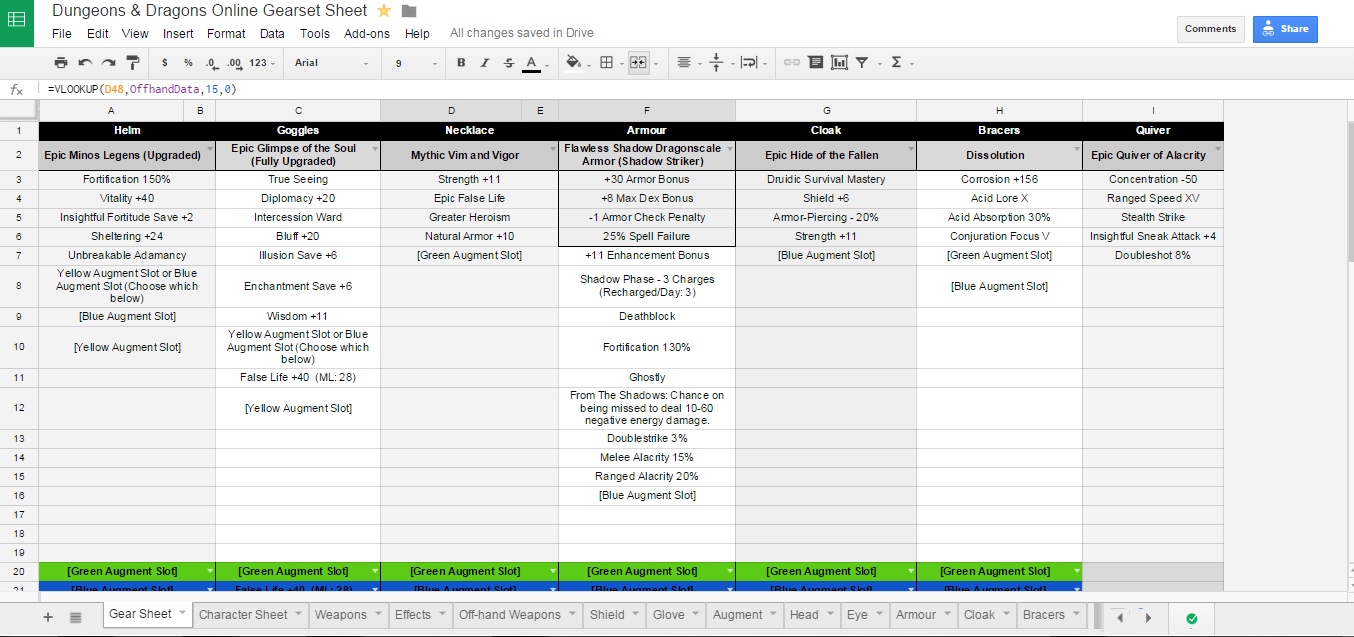Toggle italic formatting
The height and width of the screenshot is (637, 1354).
pyautogui.click(x=485, y=62)
